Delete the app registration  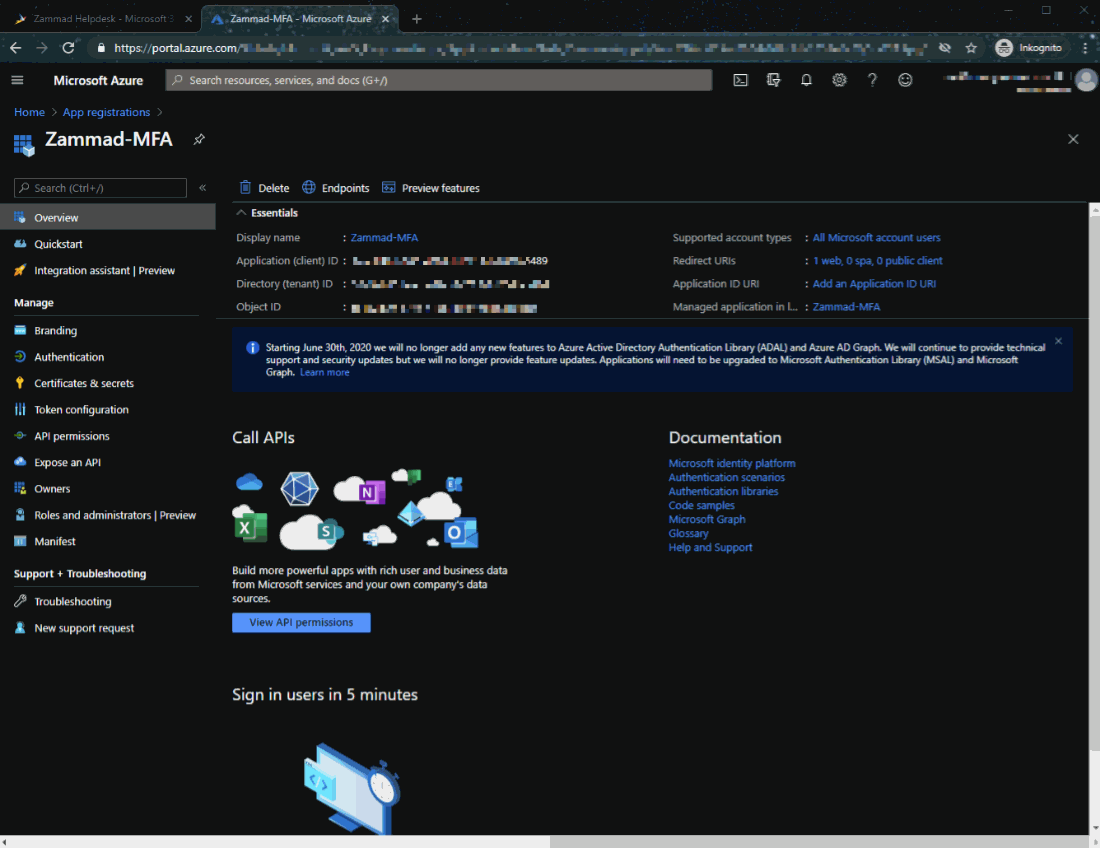[264, 187]
